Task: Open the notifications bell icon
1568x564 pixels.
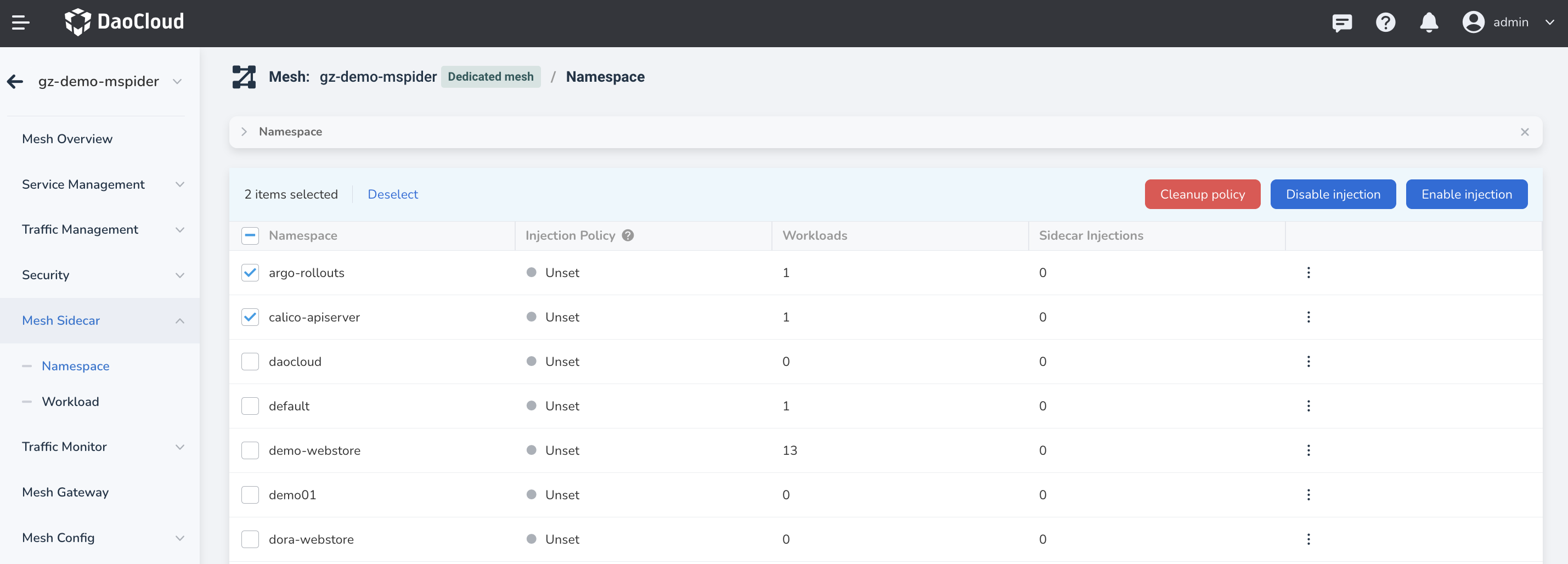Action: tap(1429, 22)
